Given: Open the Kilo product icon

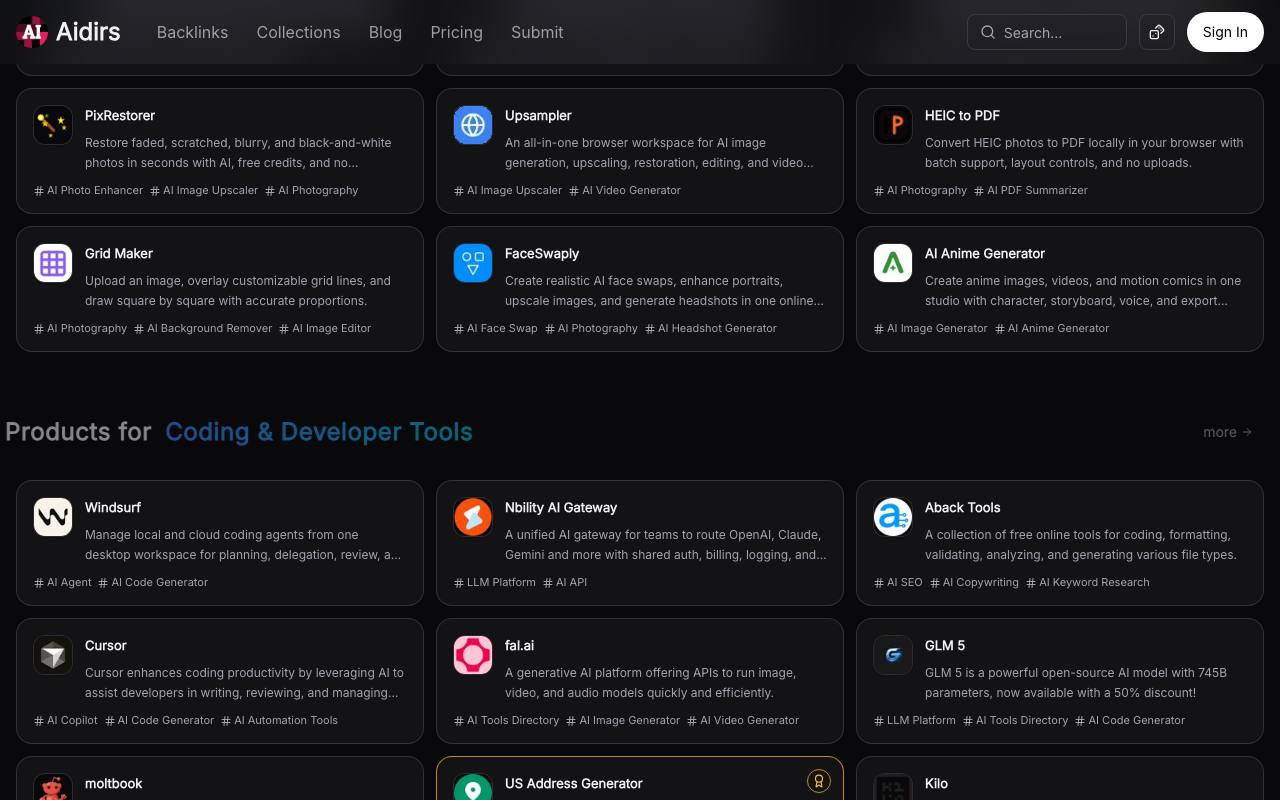Looking at the screenshot, I should [x=893, y=787].
